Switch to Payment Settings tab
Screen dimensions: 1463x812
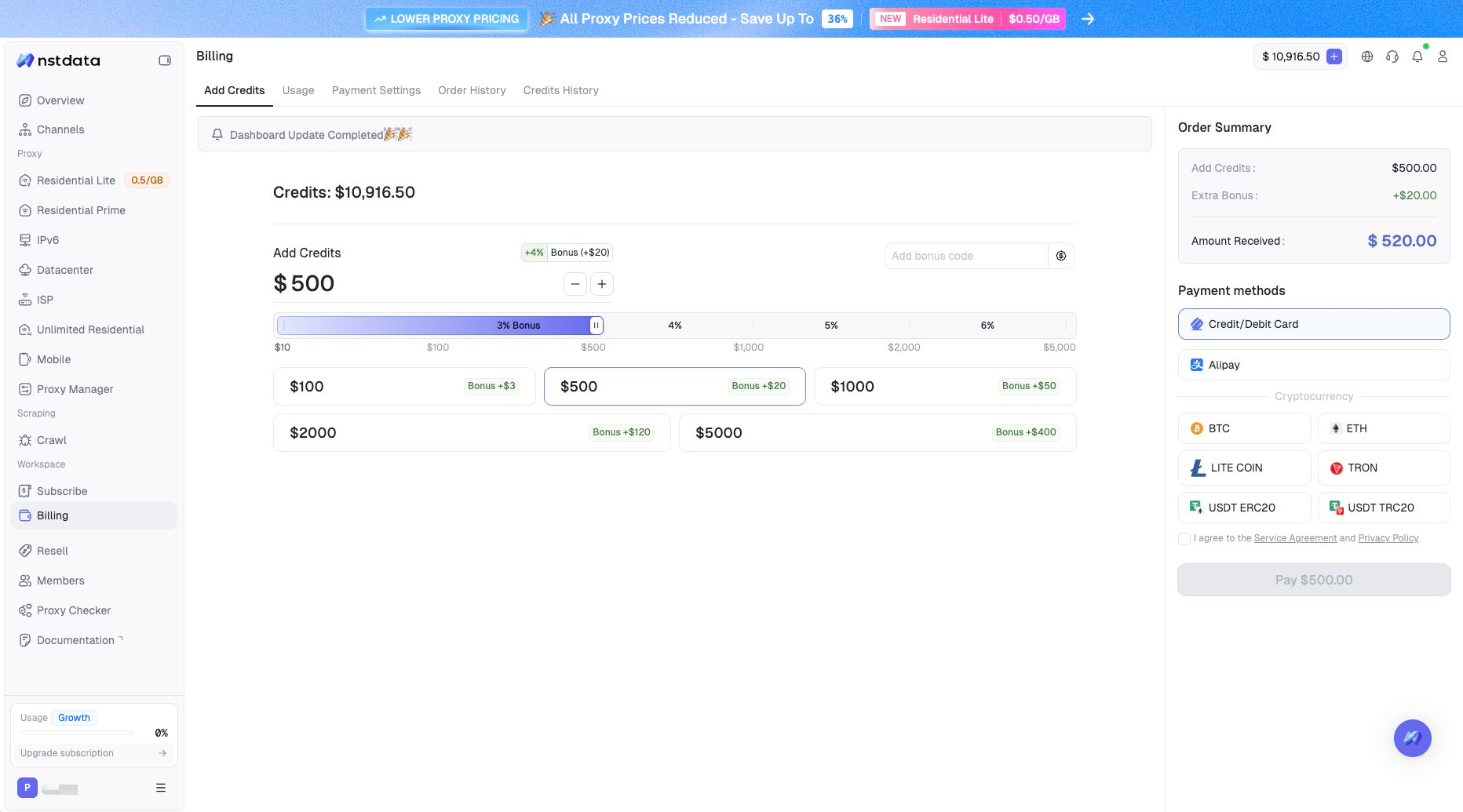376,90
